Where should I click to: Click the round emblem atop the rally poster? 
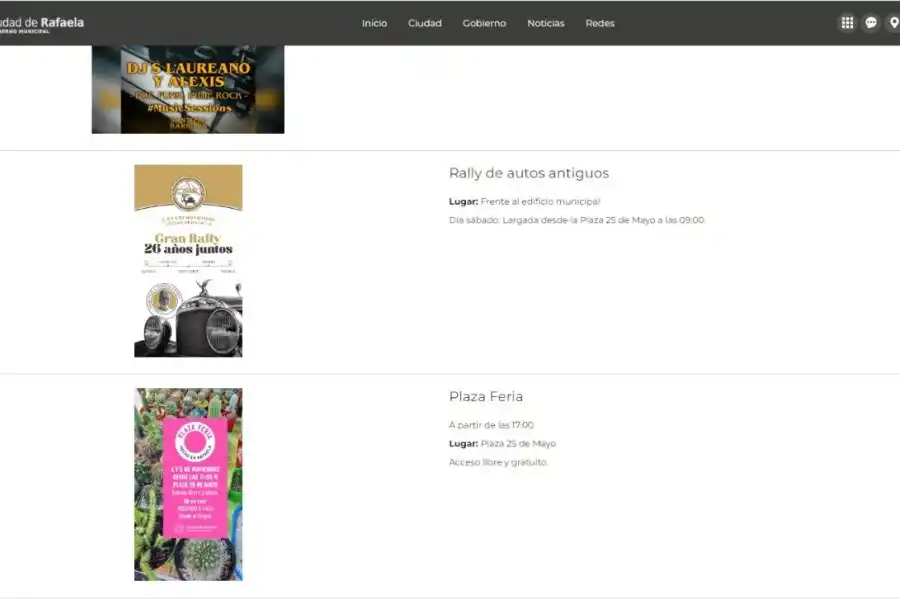[x=188, y=193]
